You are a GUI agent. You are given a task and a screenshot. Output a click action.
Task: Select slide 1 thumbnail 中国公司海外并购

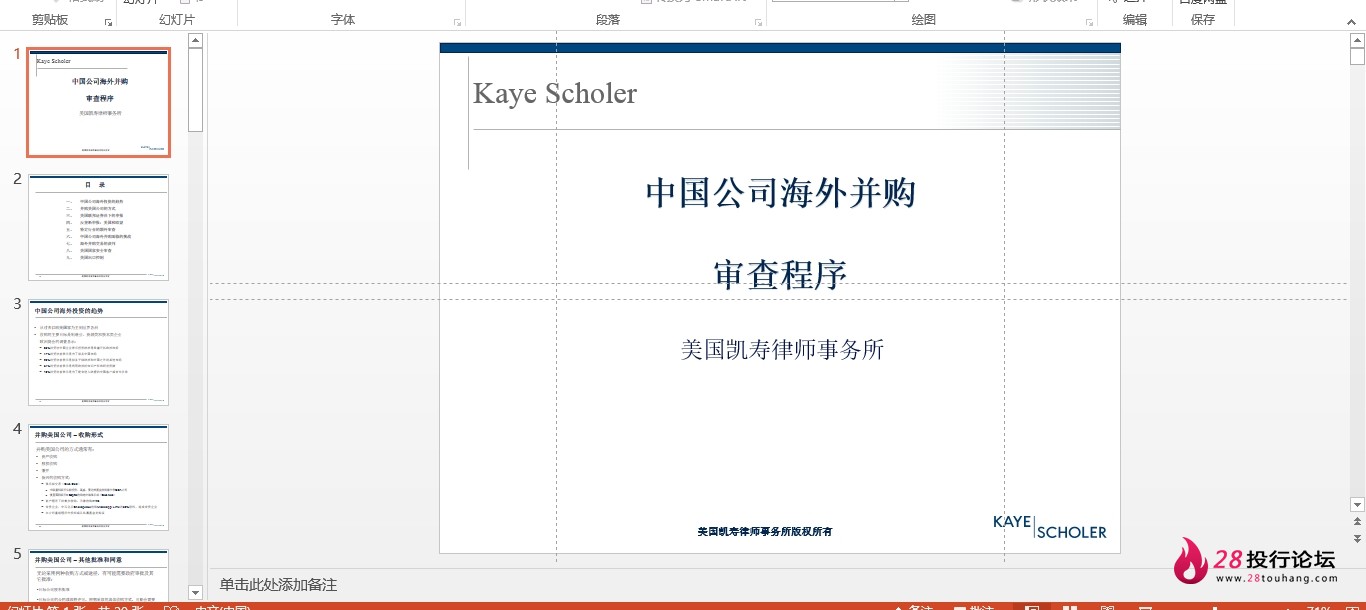(x=99, y=102)
